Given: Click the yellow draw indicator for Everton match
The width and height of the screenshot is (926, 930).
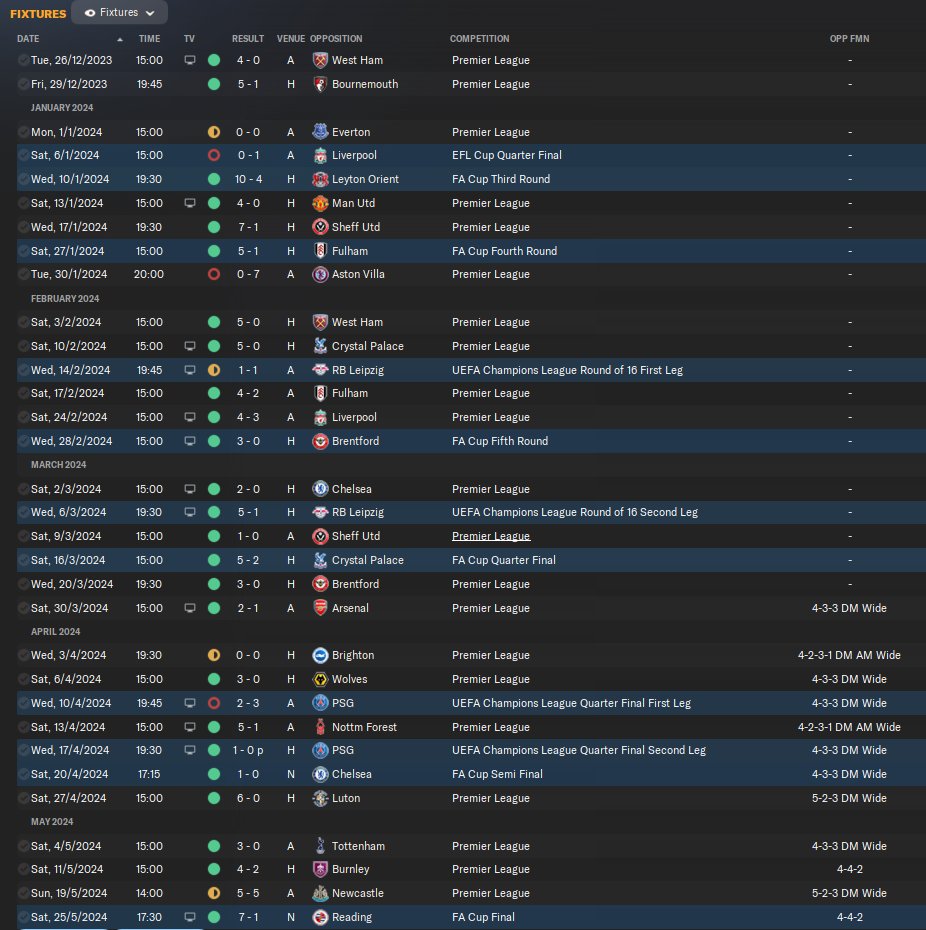Looking at the screenshot, I should [214, 132].
